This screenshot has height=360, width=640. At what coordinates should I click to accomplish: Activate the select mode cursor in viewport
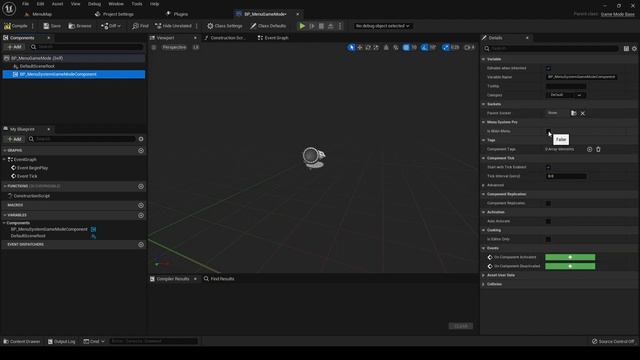351,47
